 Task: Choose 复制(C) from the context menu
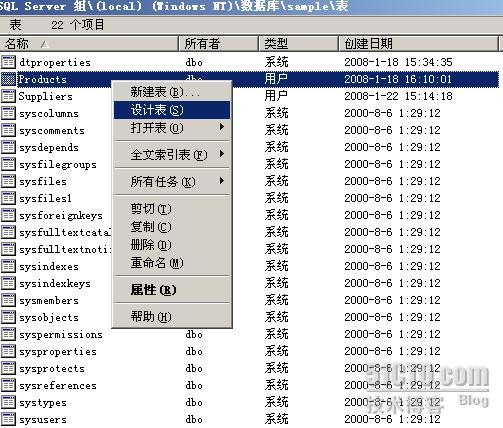[x=172, y=227]
